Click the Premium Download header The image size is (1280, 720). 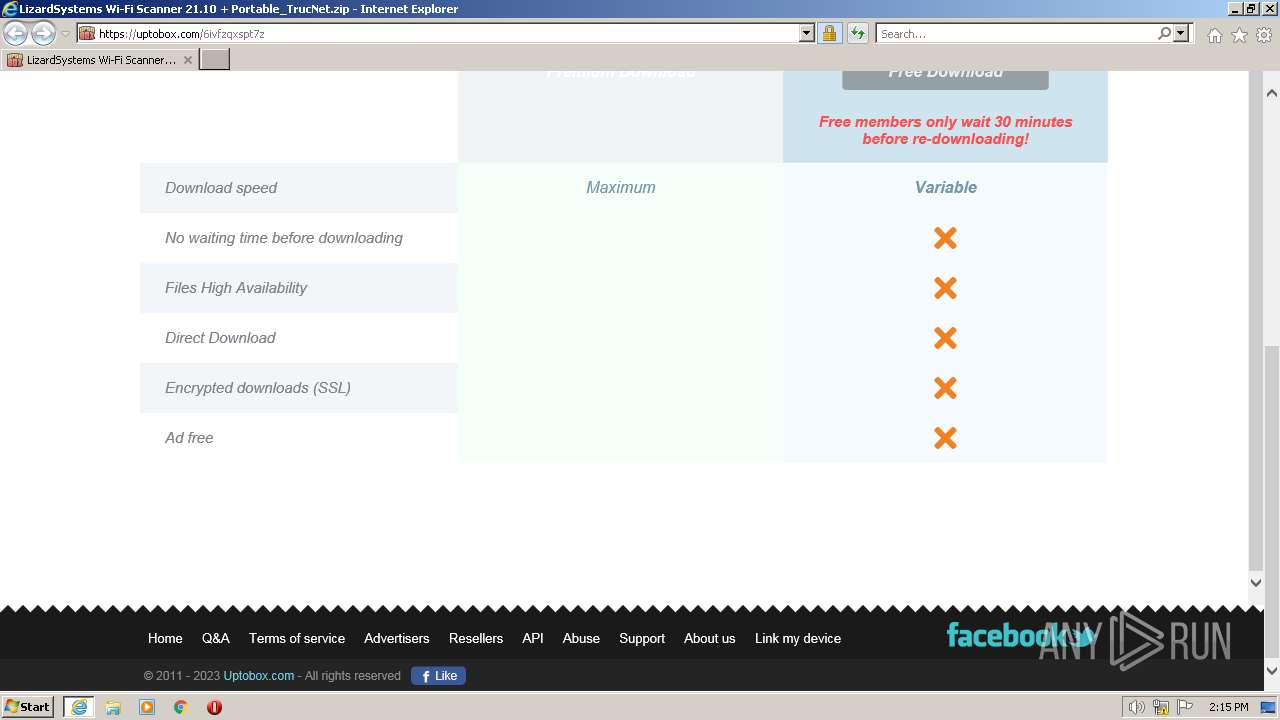coord(620,74)
